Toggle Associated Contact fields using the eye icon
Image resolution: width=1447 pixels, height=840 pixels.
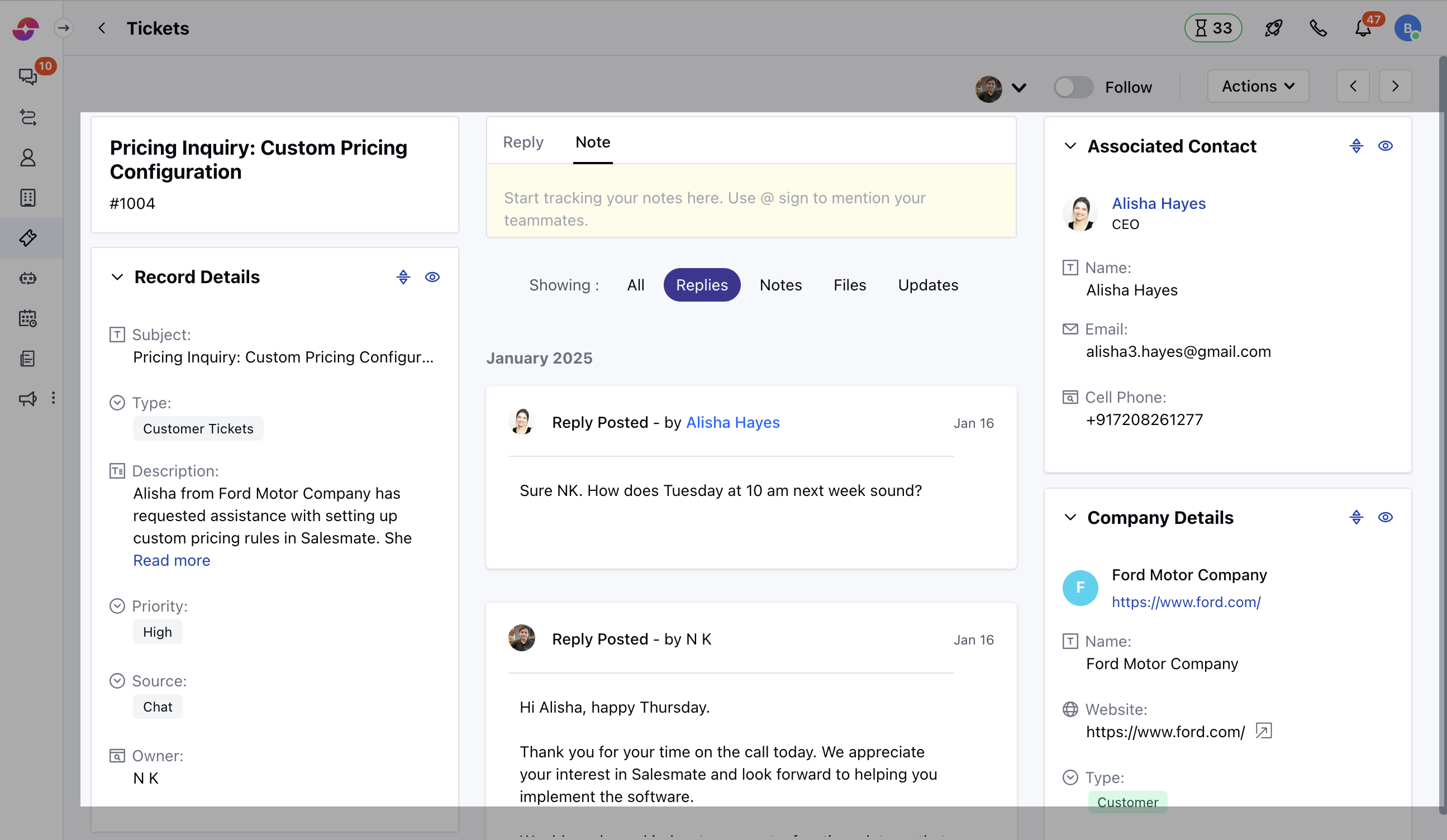pos(1385,146)
